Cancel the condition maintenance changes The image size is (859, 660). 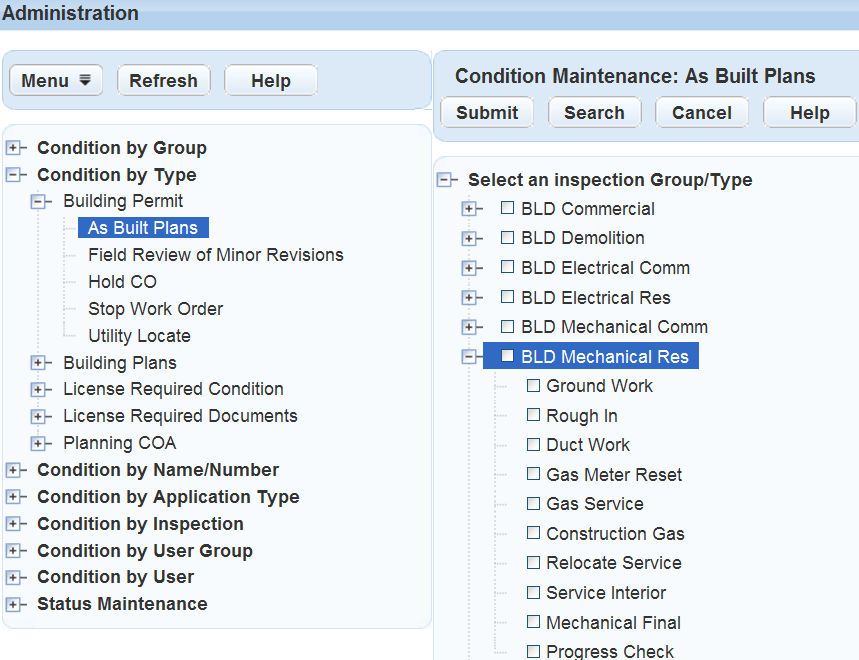click(701, 113)
